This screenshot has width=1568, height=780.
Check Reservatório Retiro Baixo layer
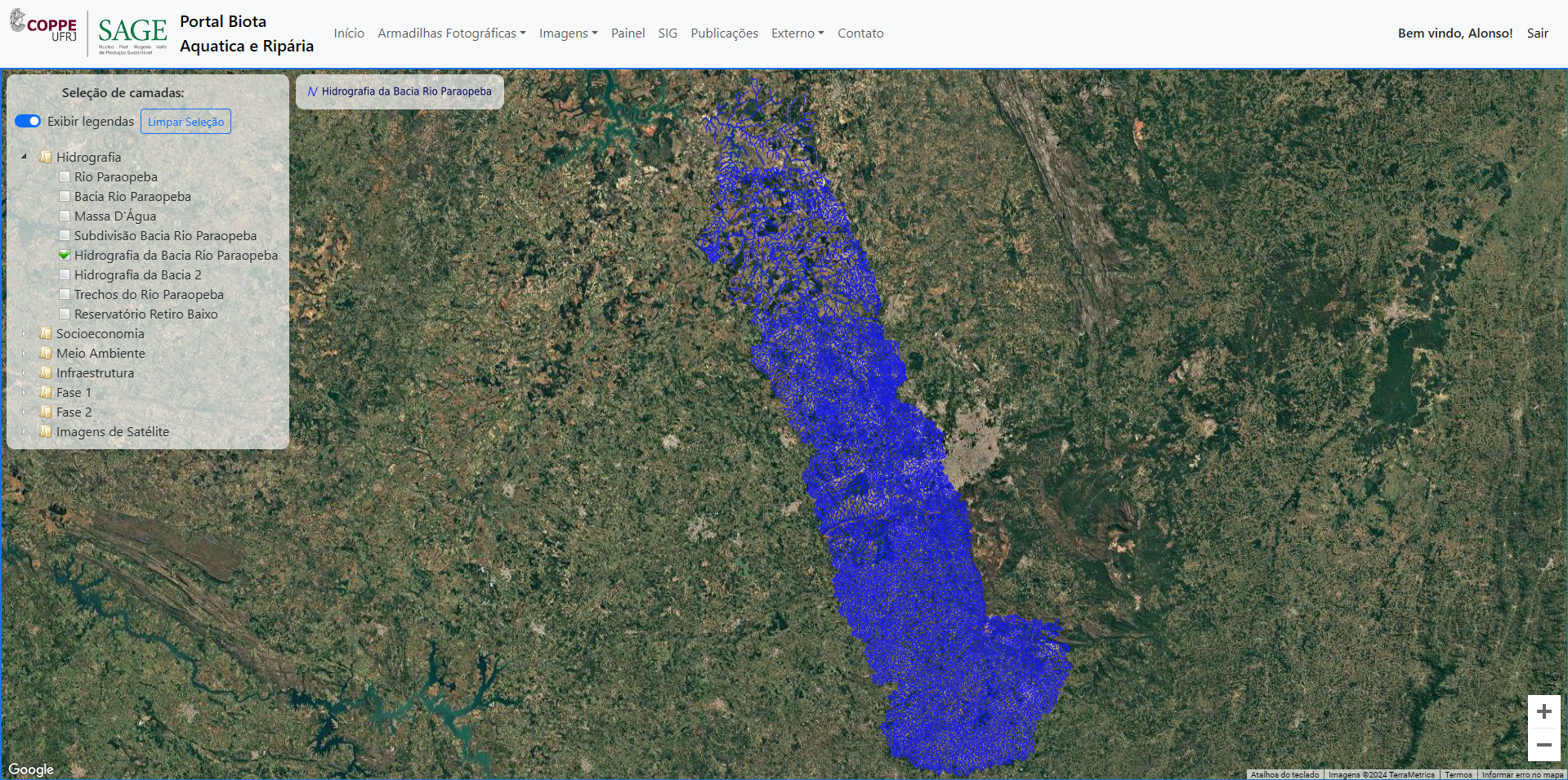[x=65, y=314]
